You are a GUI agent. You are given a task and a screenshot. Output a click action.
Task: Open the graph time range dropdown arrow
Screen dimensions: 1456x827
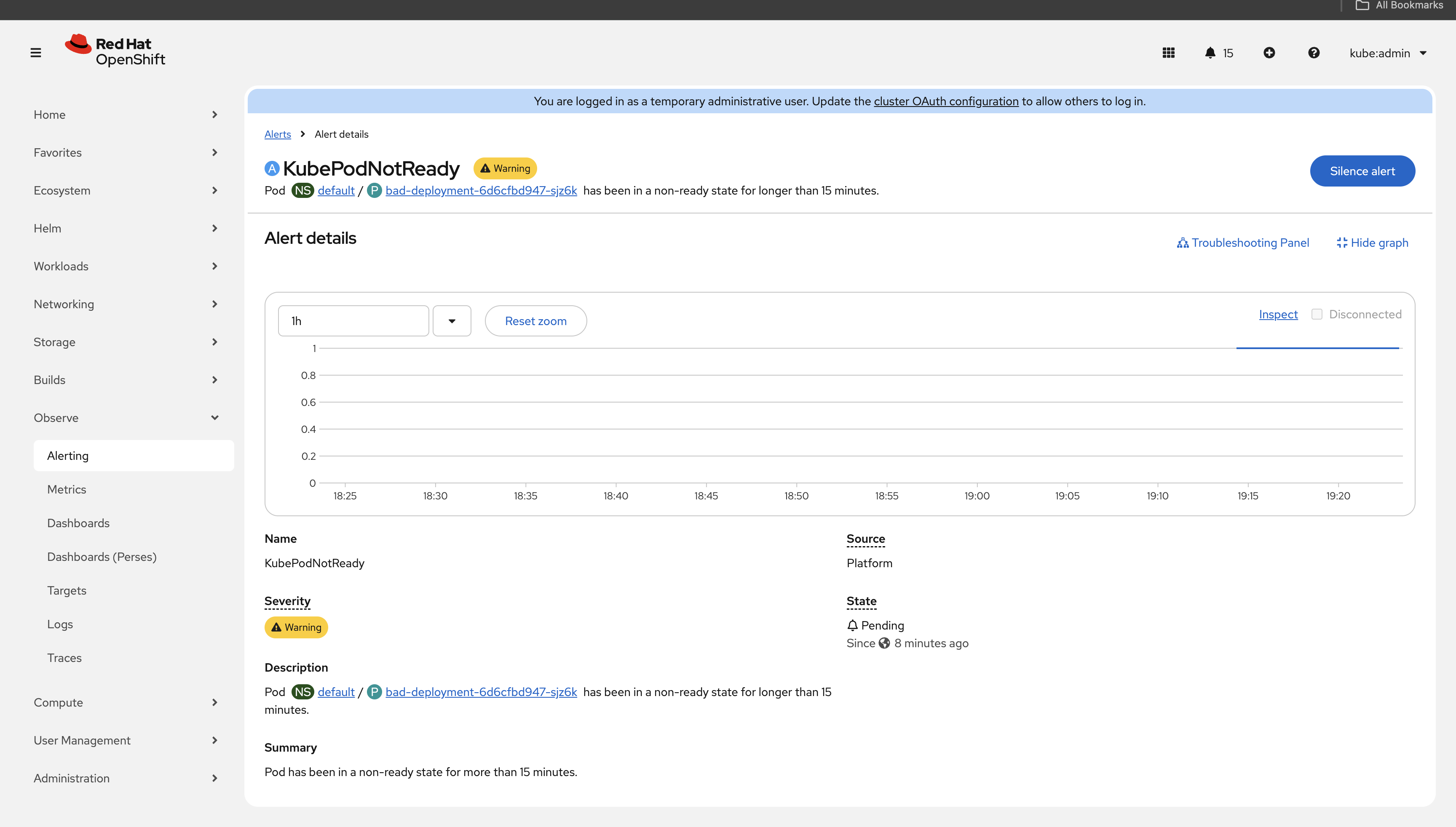point(452,321)
